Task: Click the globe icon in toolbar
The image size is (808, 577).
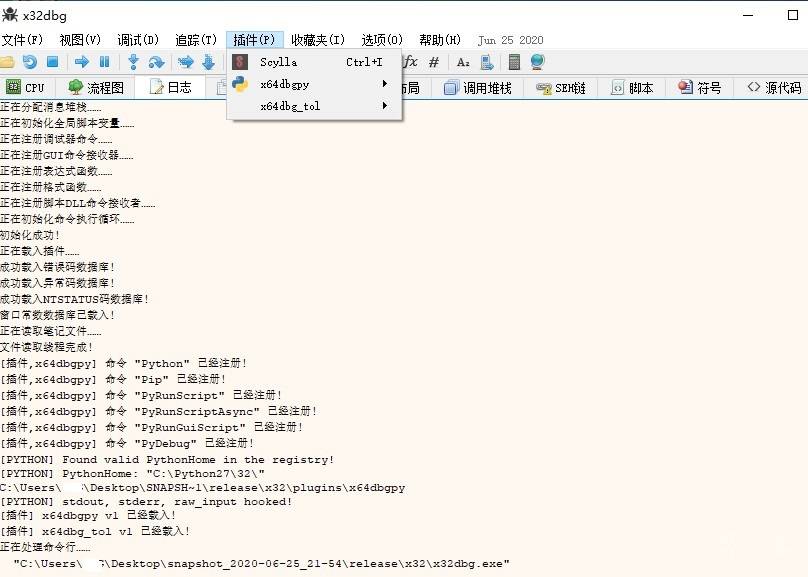Action: 537,62
